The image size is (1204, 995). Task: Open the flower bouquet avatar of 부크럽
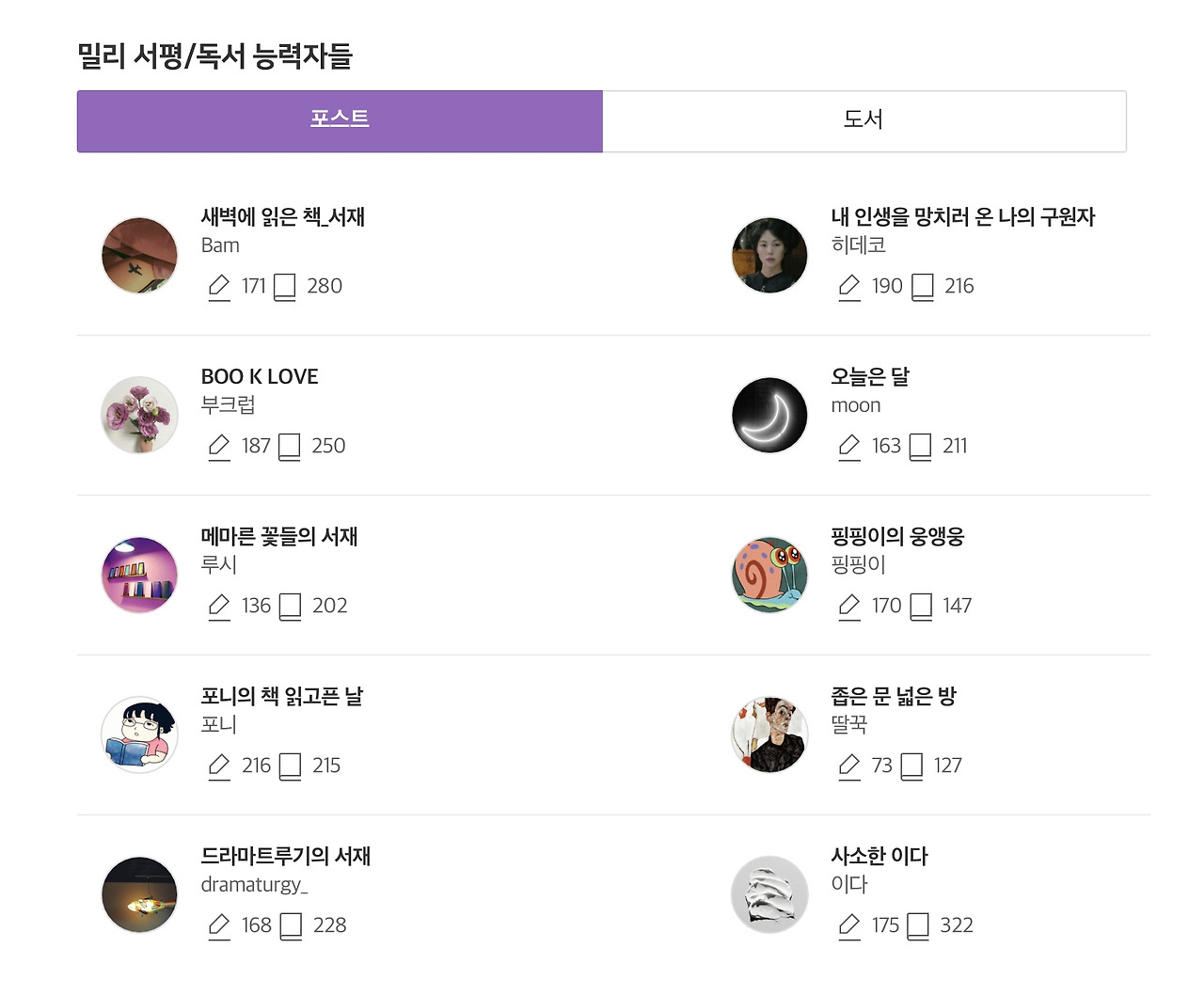[x=139, y=415]
